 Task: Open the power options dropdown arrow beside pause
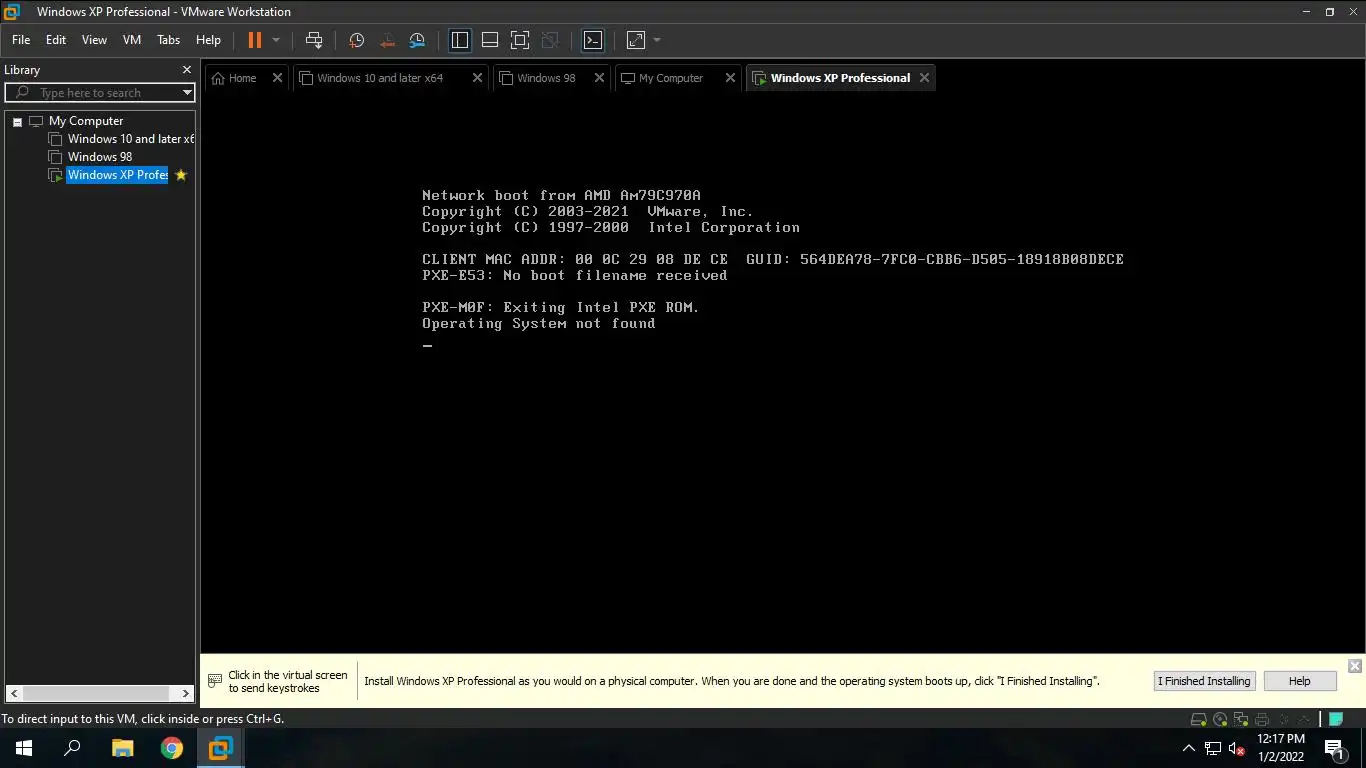click(276, 40)
